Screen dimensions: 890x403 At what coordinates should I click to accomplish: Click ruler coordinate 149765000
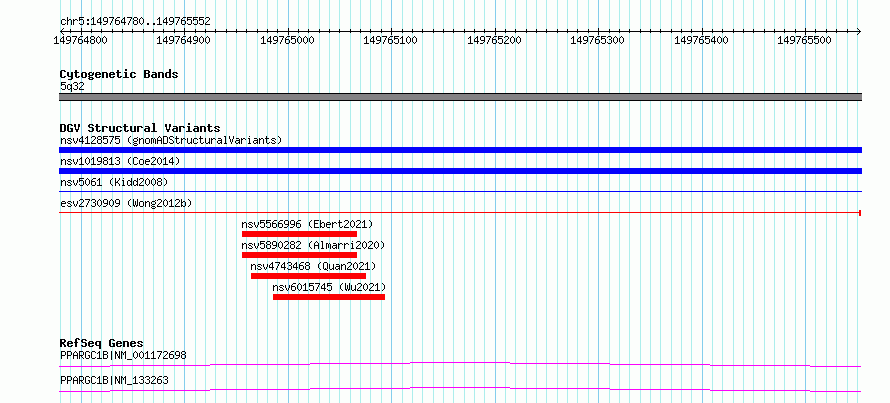(x=287, y=40)
